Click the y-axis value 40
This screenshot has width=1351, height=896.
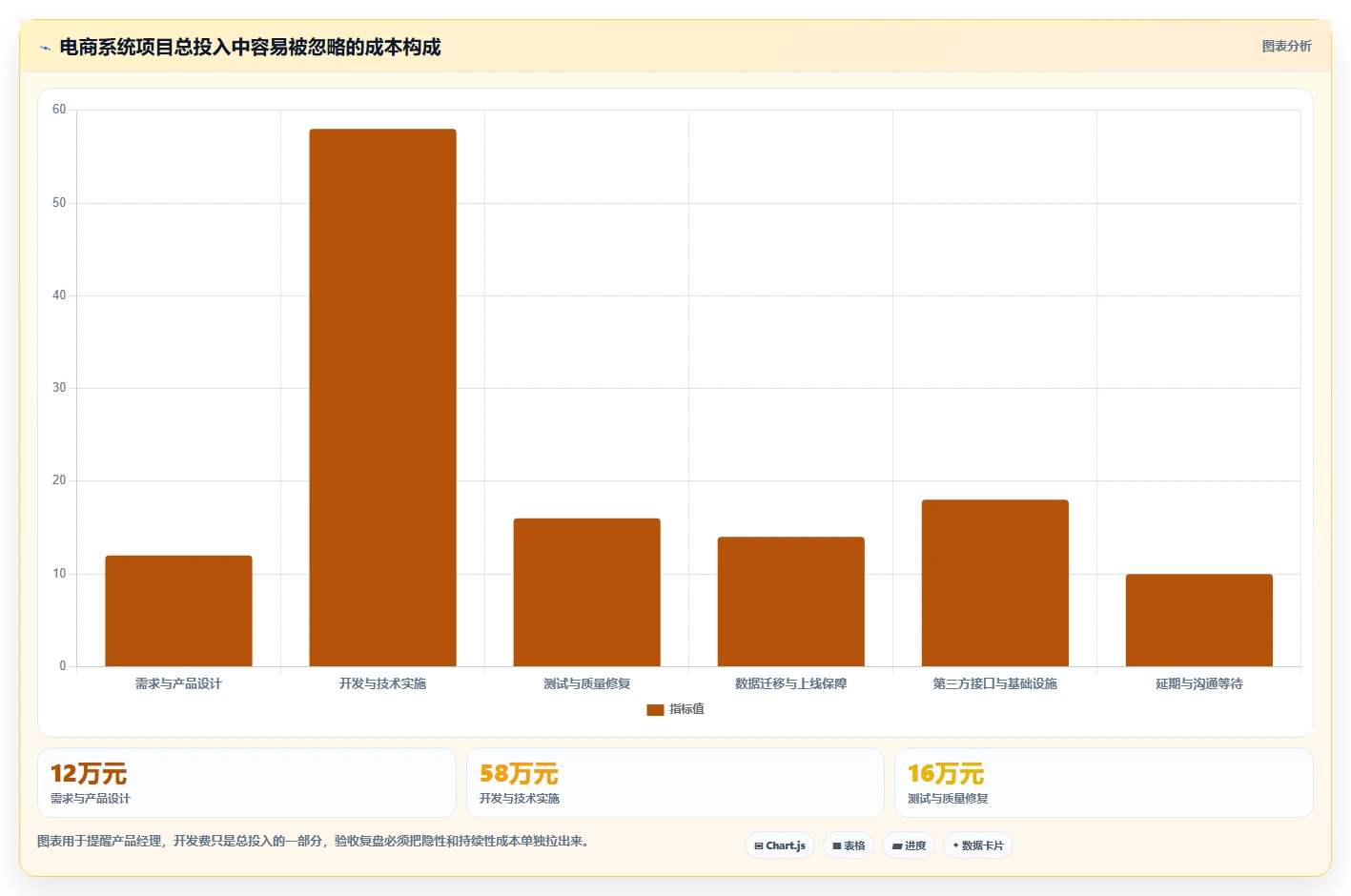coord(59,295)
